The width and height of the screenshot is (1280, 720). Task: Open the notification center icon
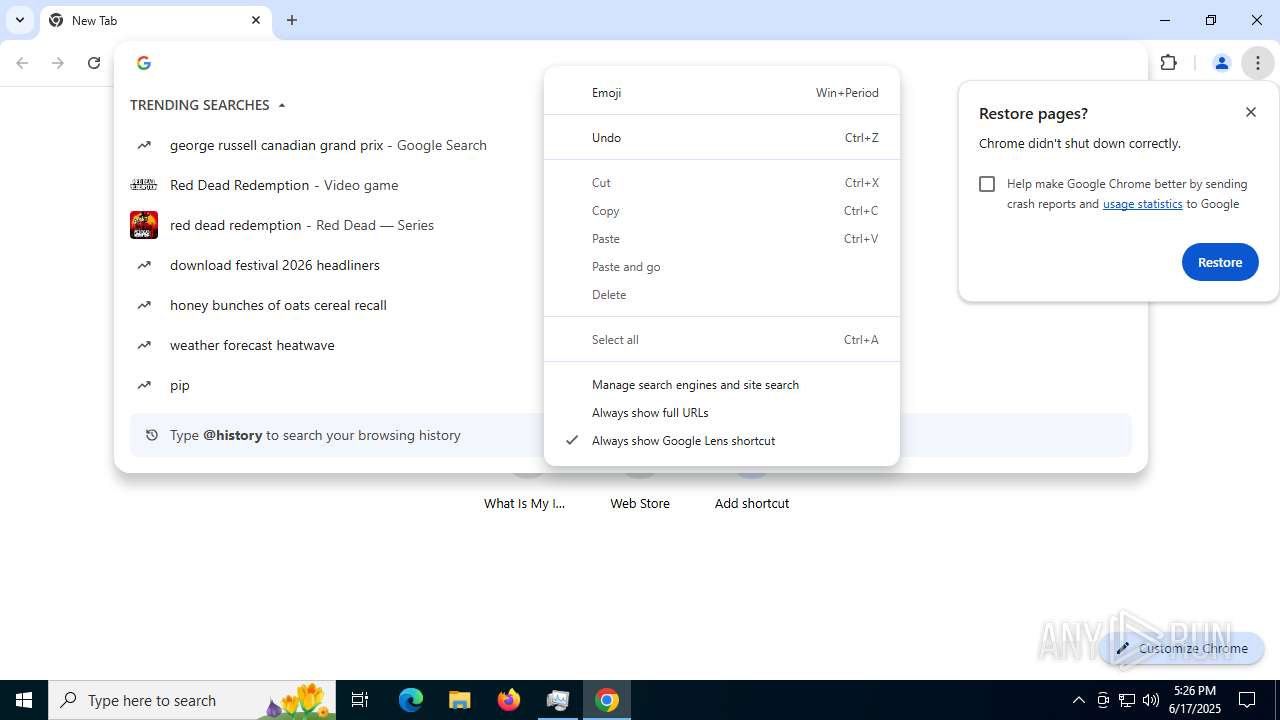coord(1248,700)
